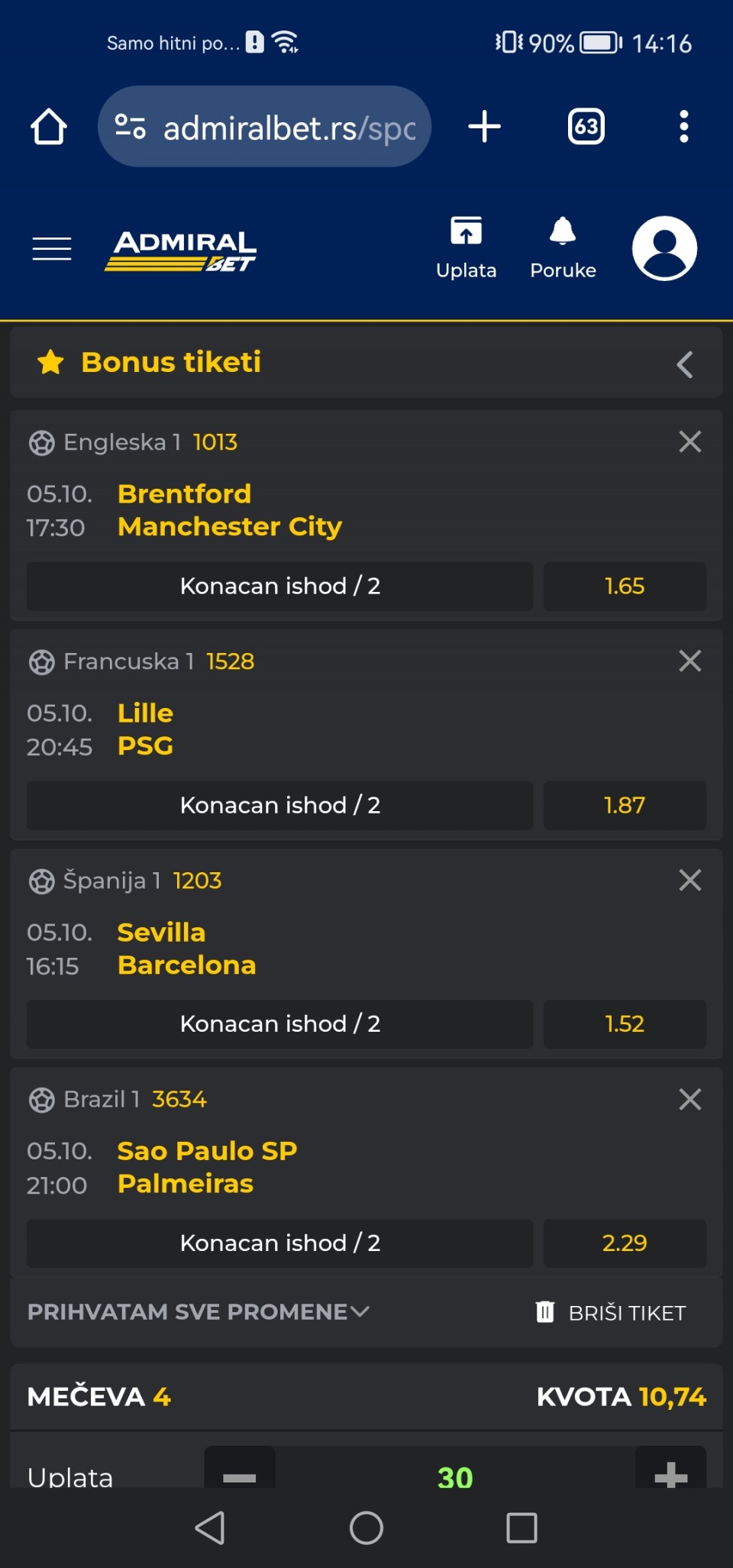Remove Sao Paulo vs Palmeiras selection
This screenshot has width=733, height=1568.
[x=689, y=1099]
